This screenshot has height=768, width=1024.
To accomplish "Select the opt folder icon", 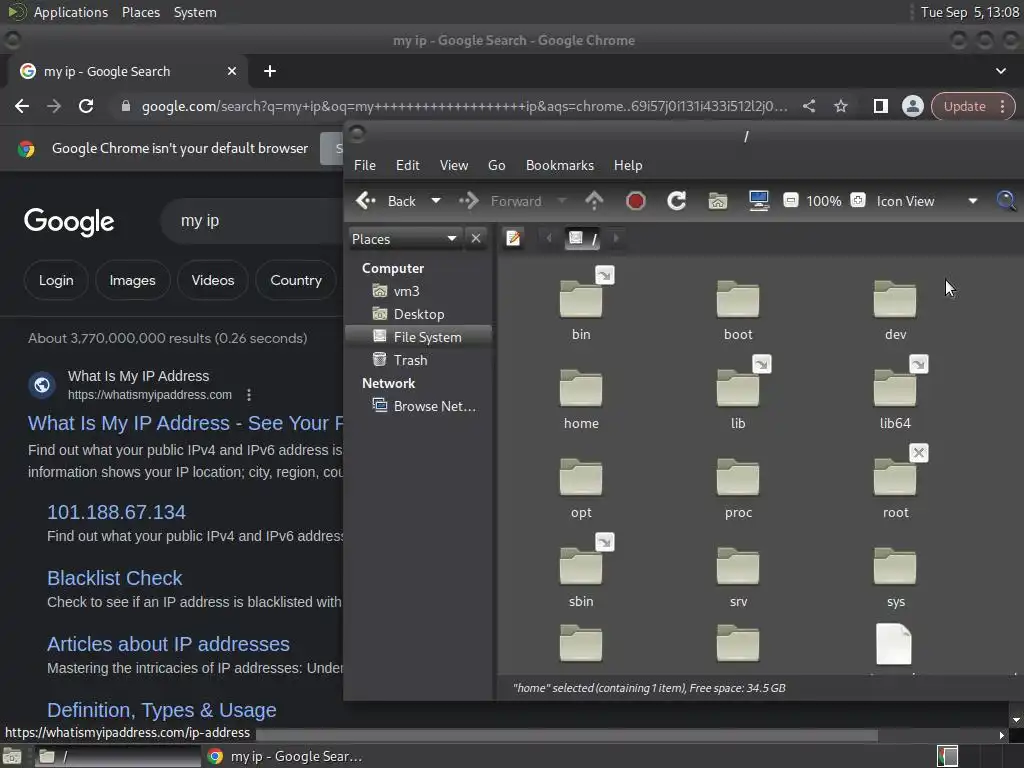I will click(581, 477).
